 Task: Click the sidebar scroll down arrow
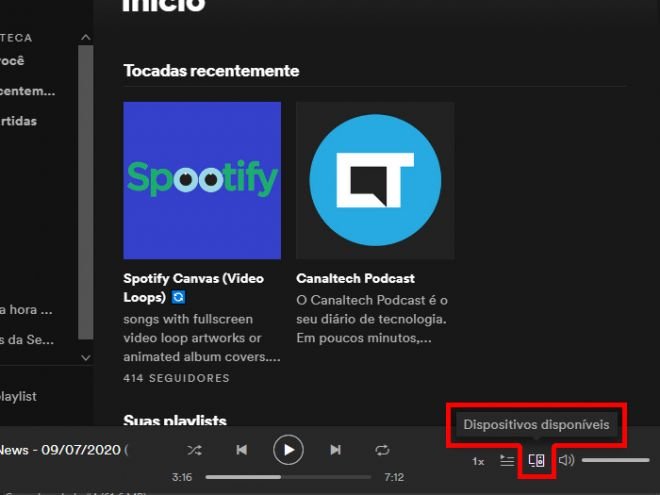(85, 358)
